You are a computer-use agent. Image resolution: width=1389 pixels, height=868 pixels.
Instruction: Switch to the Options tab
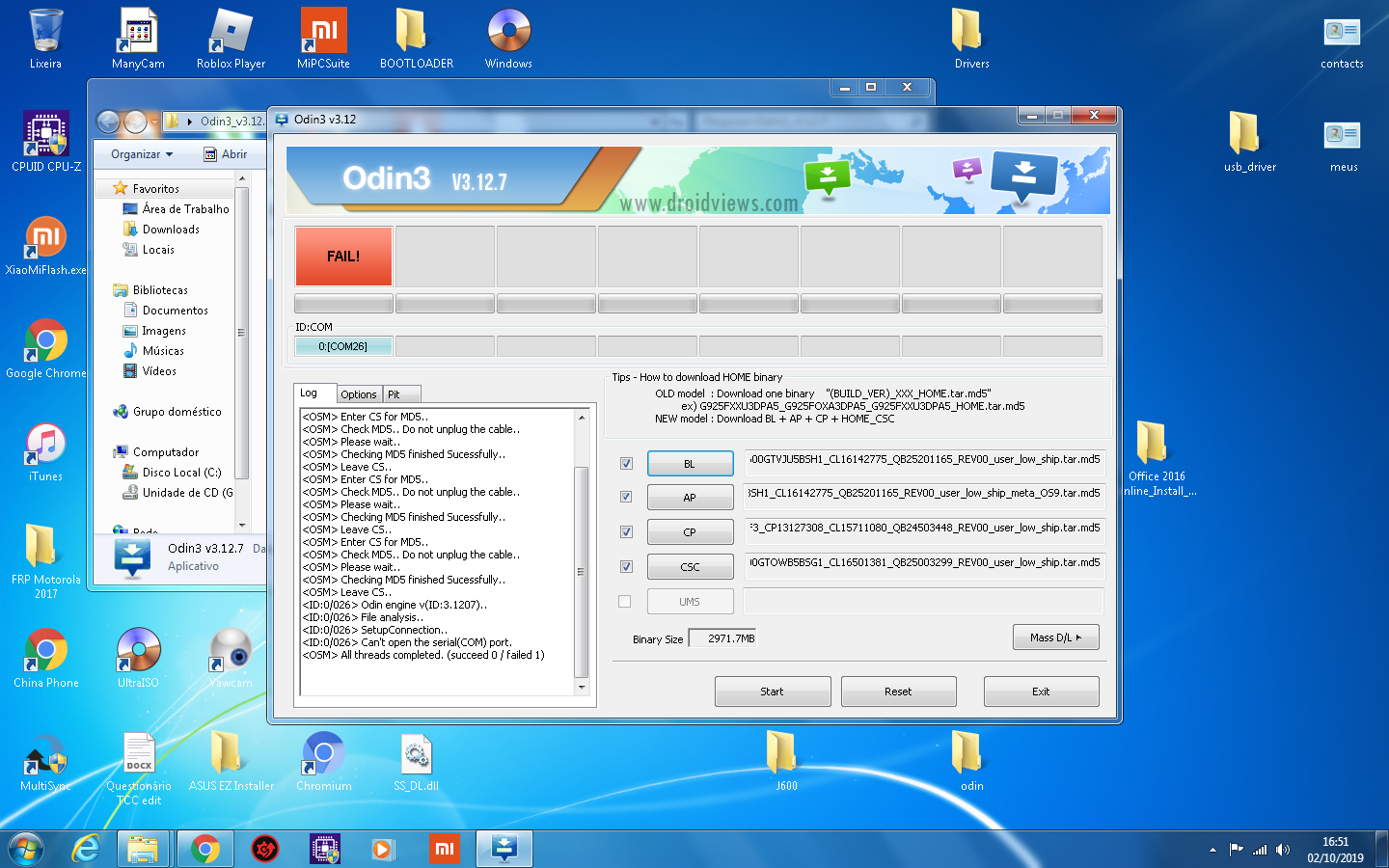point(359,394)
